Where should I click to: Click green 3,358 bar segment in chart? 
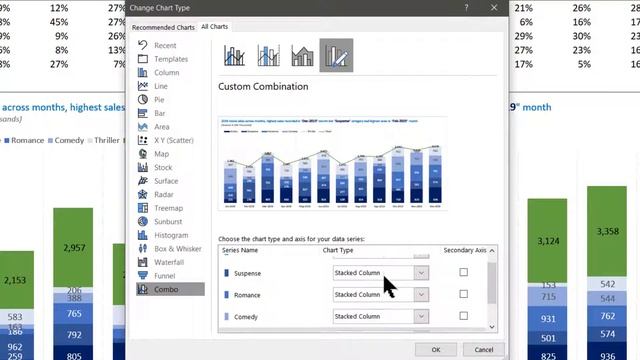tap(607, 231)
